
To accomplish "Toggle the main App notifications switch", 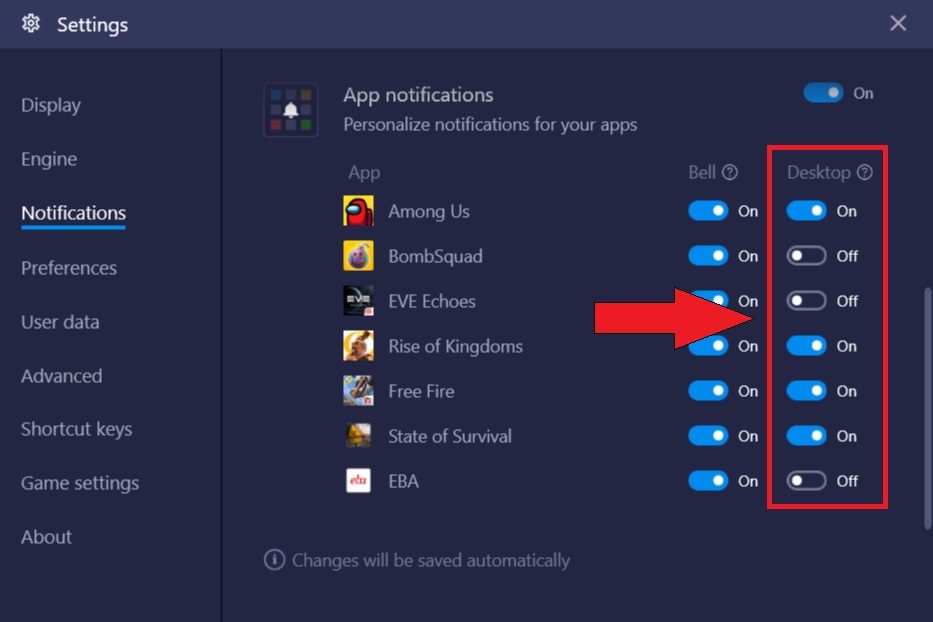I will pyautogui.click(x=823, y=93).
